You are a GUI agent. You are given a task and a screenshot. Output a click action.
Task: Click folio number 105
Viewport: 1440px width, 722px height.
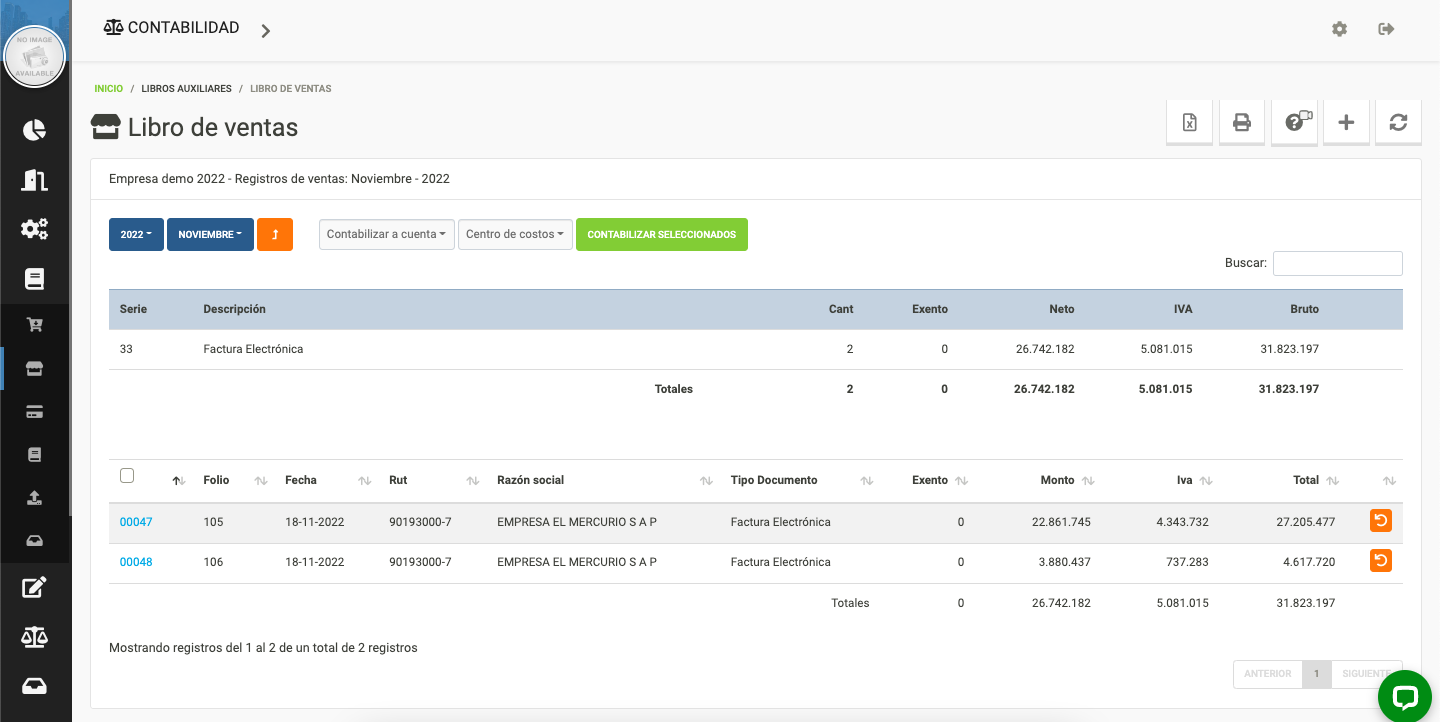[x=213, y=522]
